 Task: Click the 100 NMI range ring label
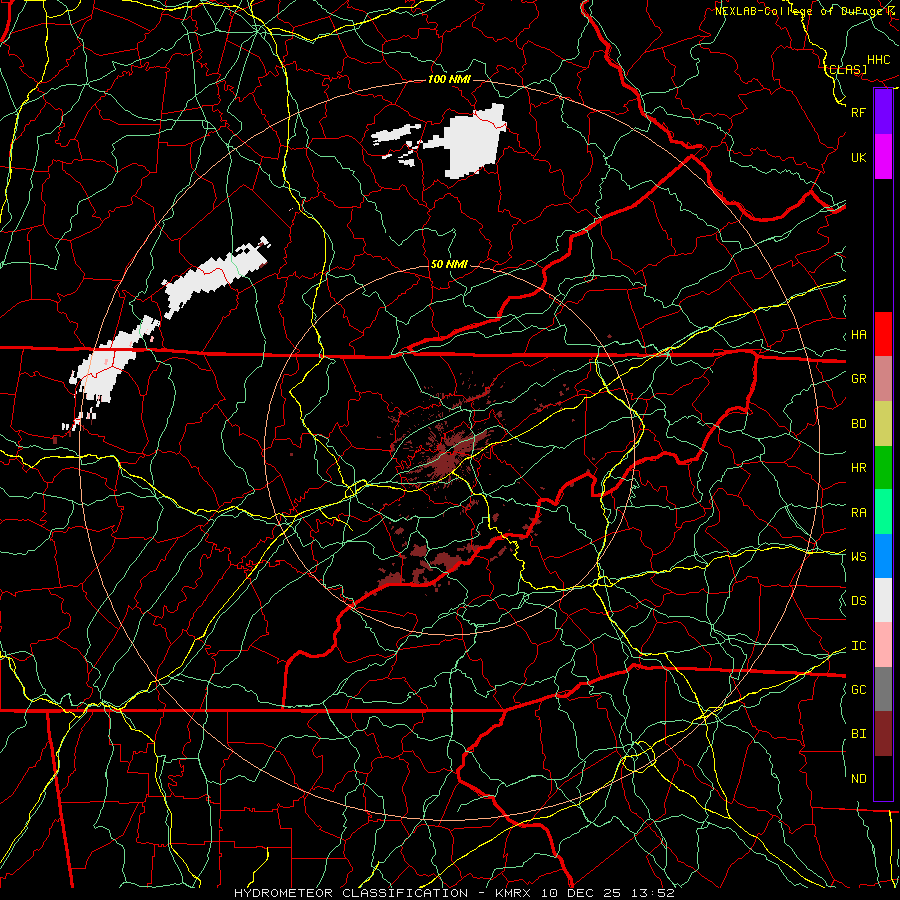[x=449, y=79]
